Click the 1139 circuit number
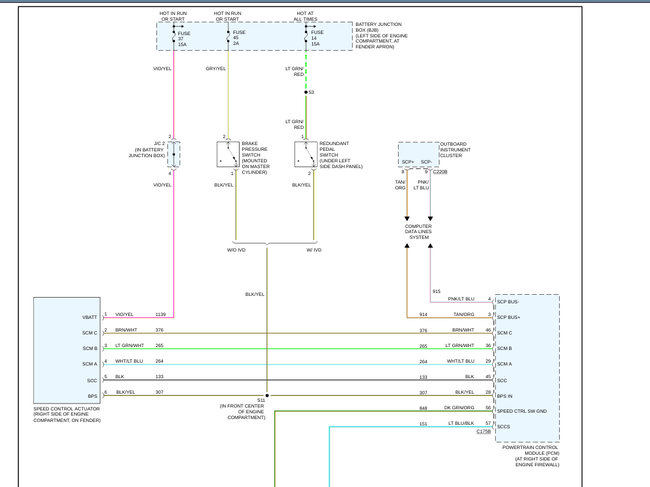650x487 pixels. point(160,315)
